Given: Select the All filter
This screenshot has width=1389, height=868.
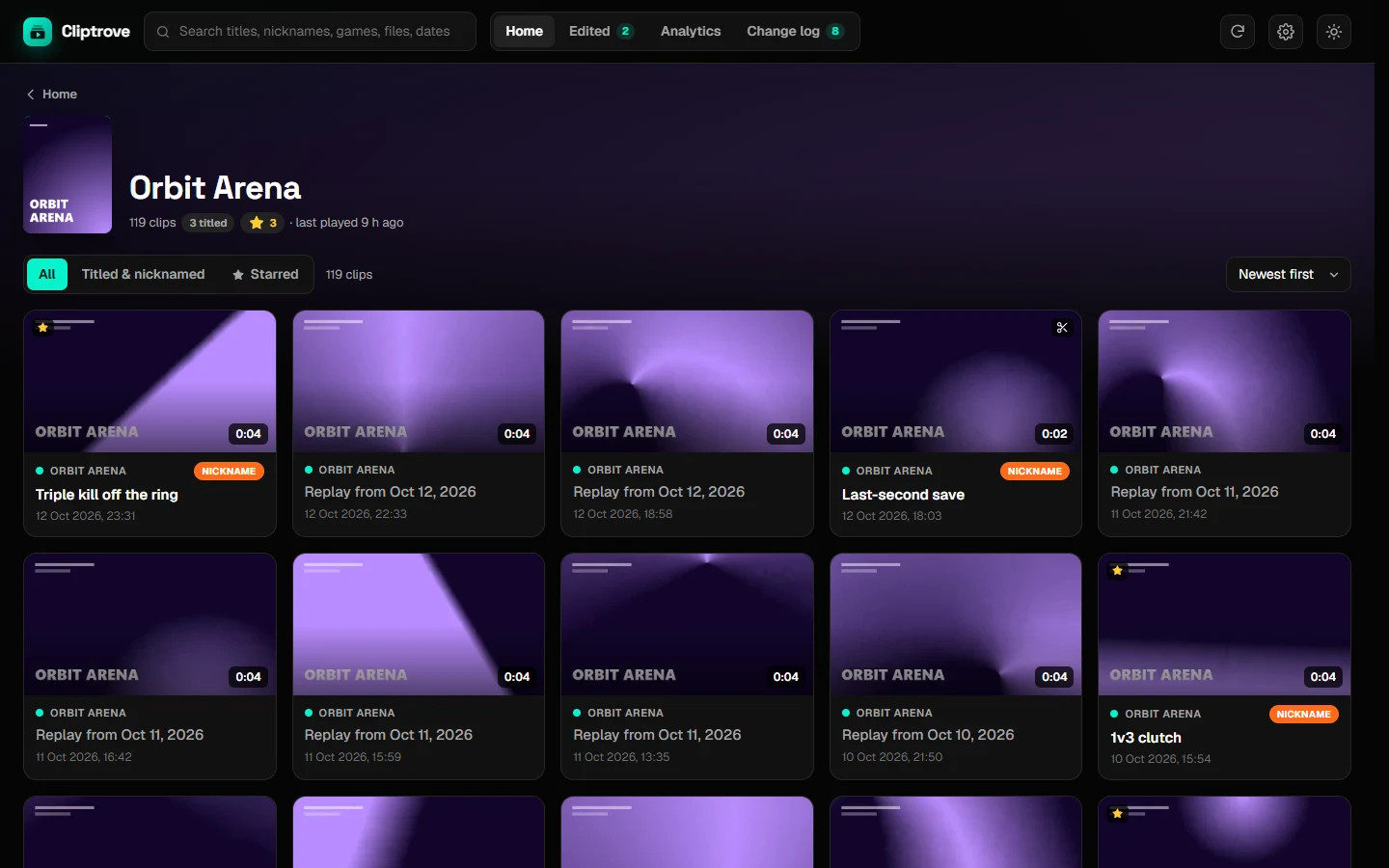Looking at the screenshot, I should pos(47,275).
